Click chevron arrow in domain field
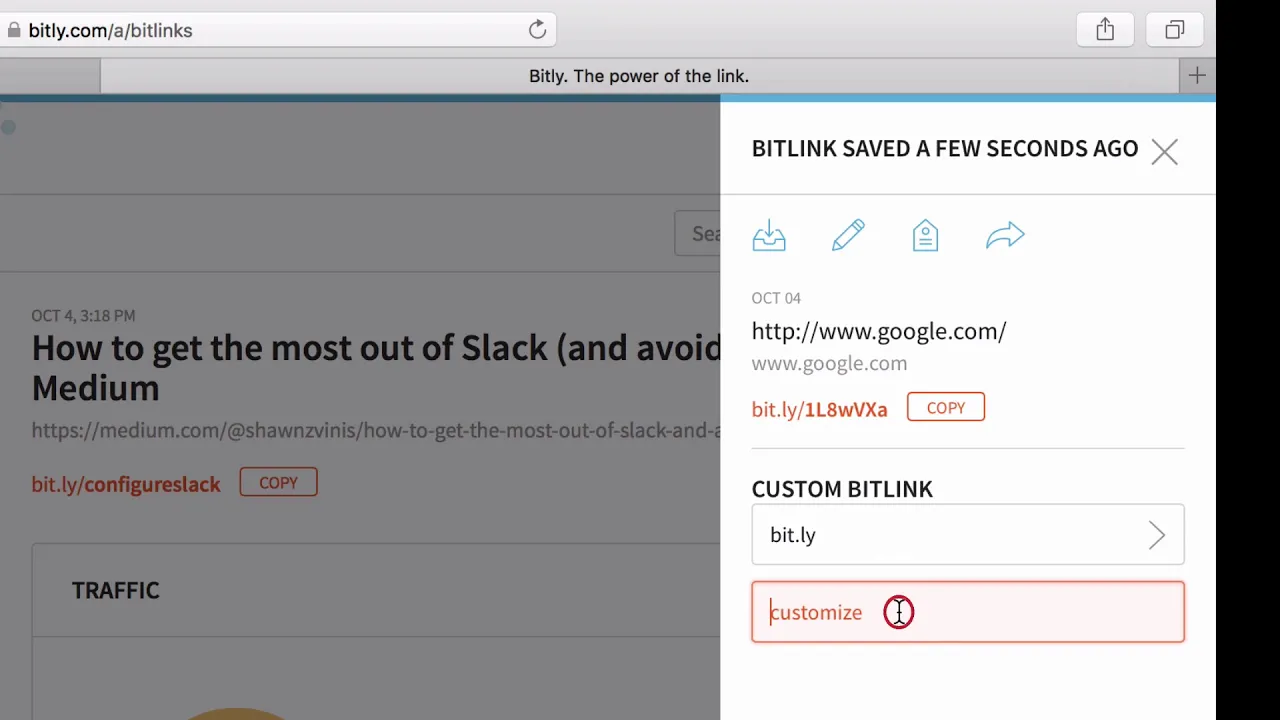The width and height of the screenshot is (1280, 720). [1157, 535]
